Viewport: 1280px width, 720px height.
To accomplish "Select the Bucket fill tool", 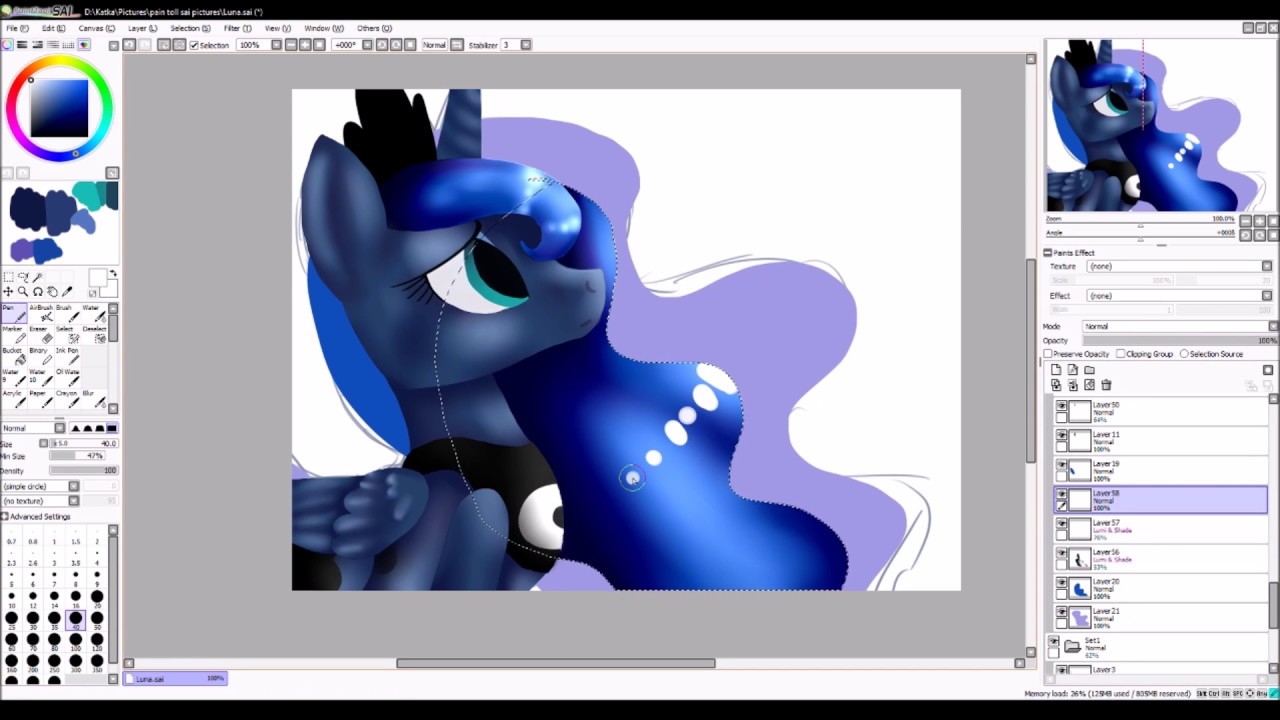I will click(x=13, y=356).
